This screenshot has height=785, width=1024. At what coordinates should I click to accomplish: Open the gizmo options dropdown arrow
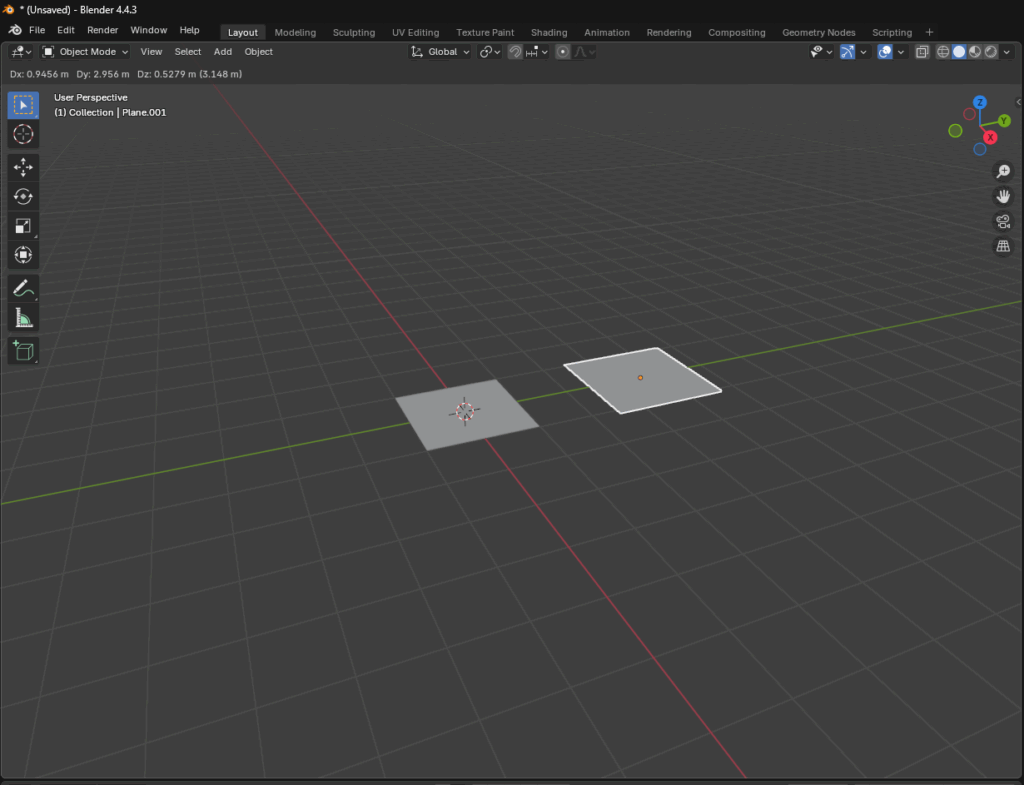click(863, 52)
